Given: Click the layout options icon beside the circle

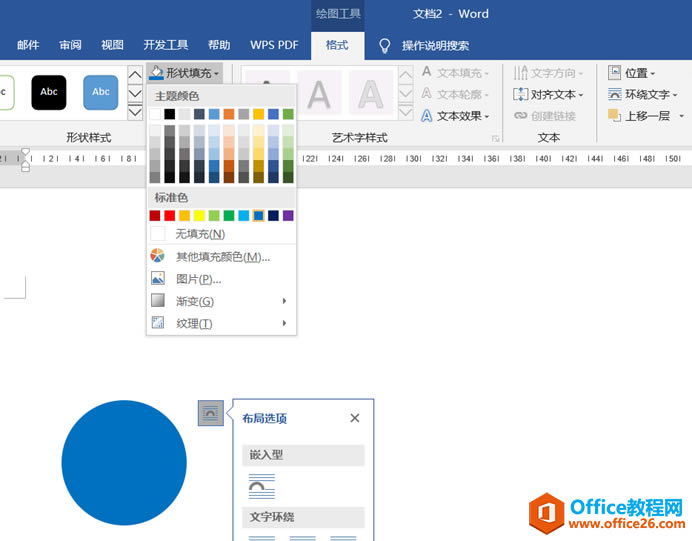Looking at the screenshot, I should 211,413.
